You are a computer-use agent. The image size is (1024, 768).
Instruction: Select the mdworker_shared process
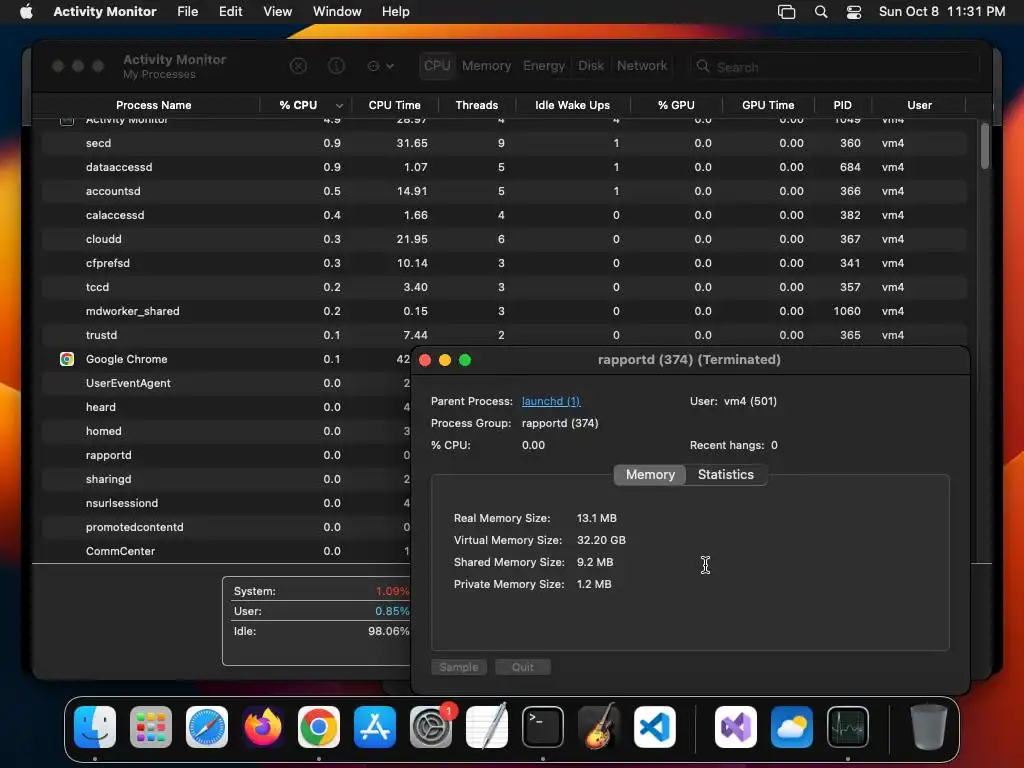tap(504, 312)
